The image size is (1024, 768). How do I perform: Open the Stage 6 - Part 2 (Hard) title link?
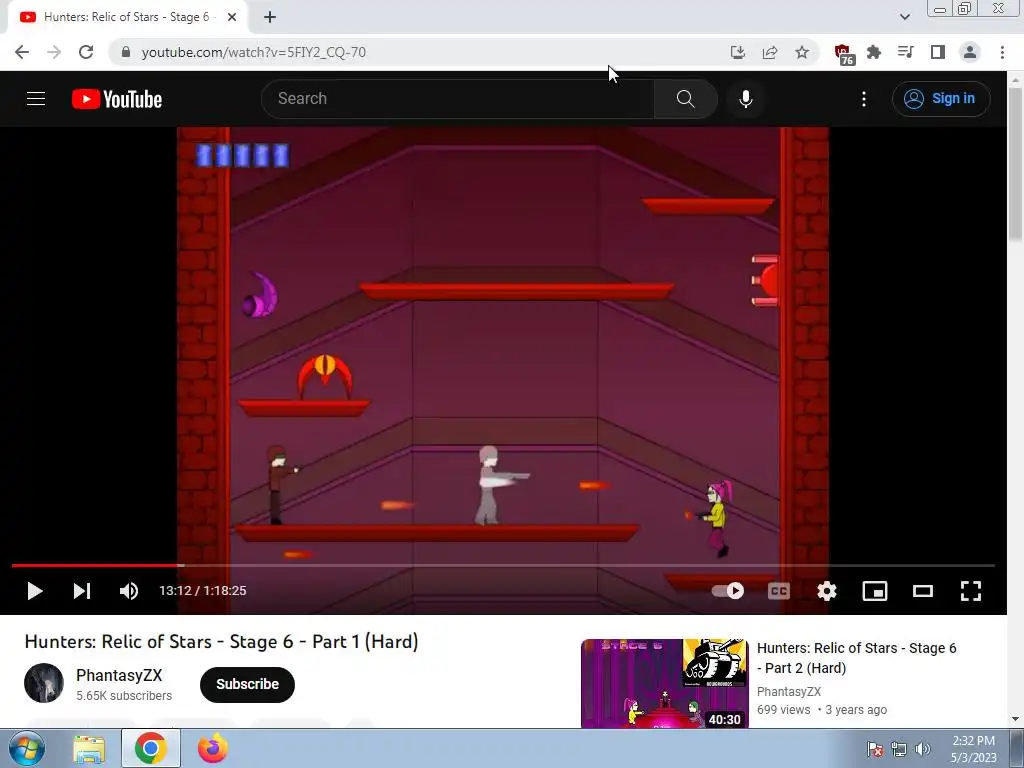point(856,658)
